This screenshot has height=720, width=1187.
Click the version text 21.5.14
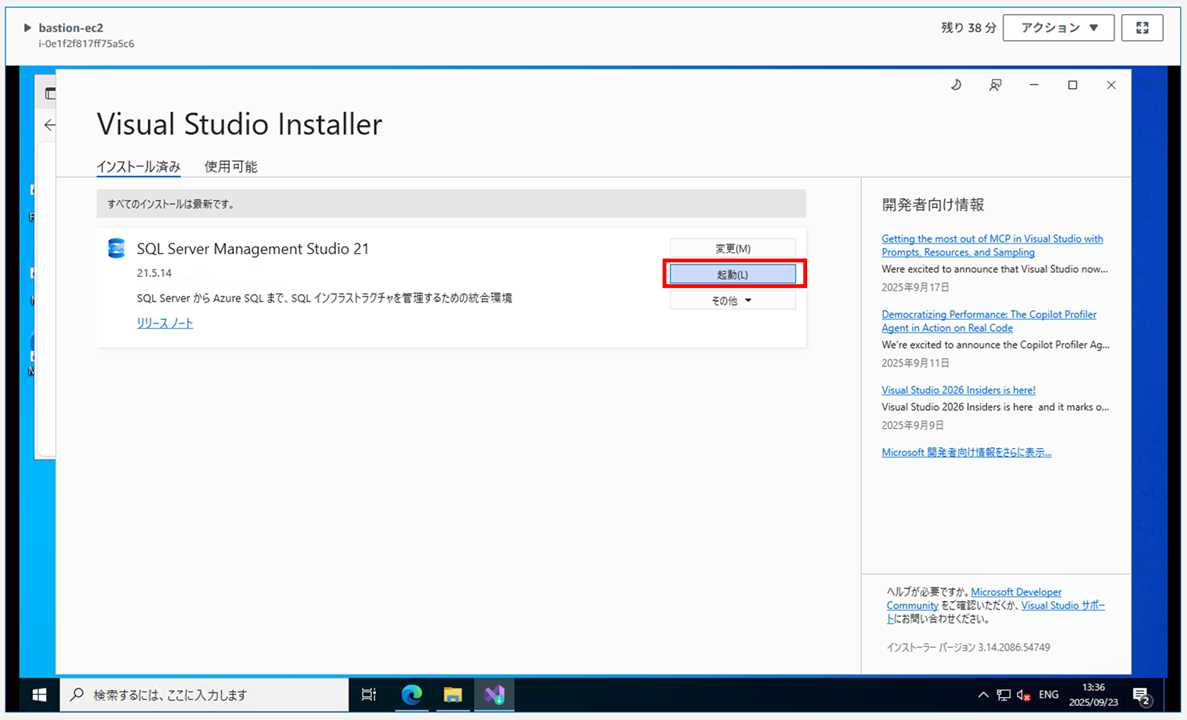click(x=154, y=273)
